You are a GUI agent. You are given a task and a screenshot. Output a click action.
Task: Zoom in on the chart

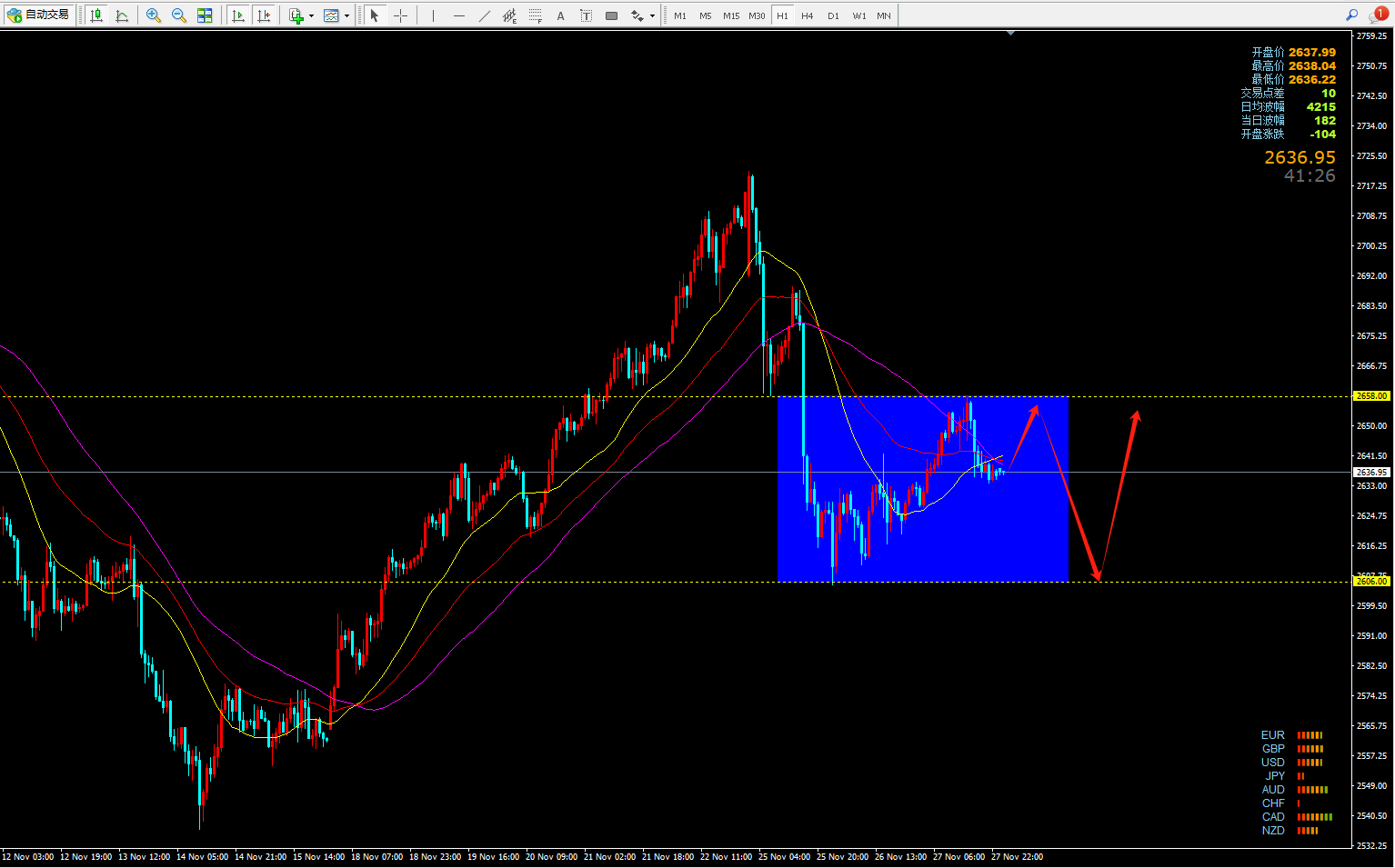[154, 15]
